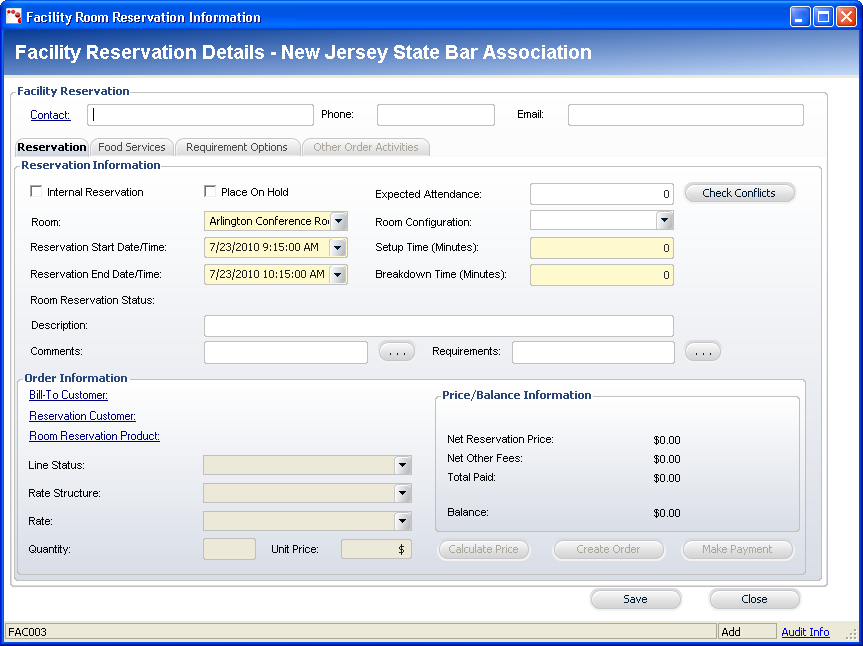Grab the resize grip in the status bar corner
The width and height of the screenshot is (863, 646).
tap(851, 633)
